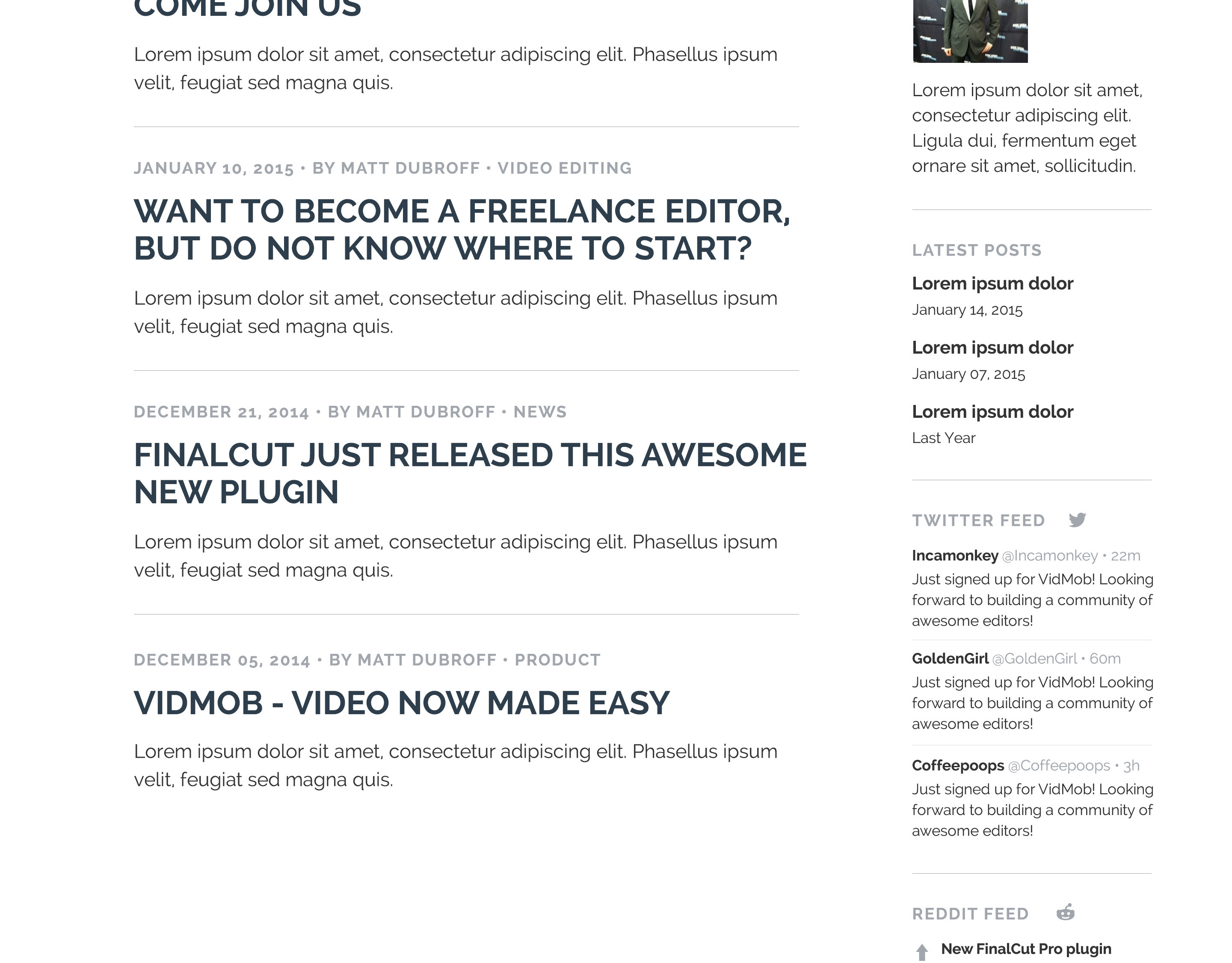Screen dimensions: 1232x963
Task: Click author Matt Dubroff on December 21 post
Action: (x=426, y=412)
